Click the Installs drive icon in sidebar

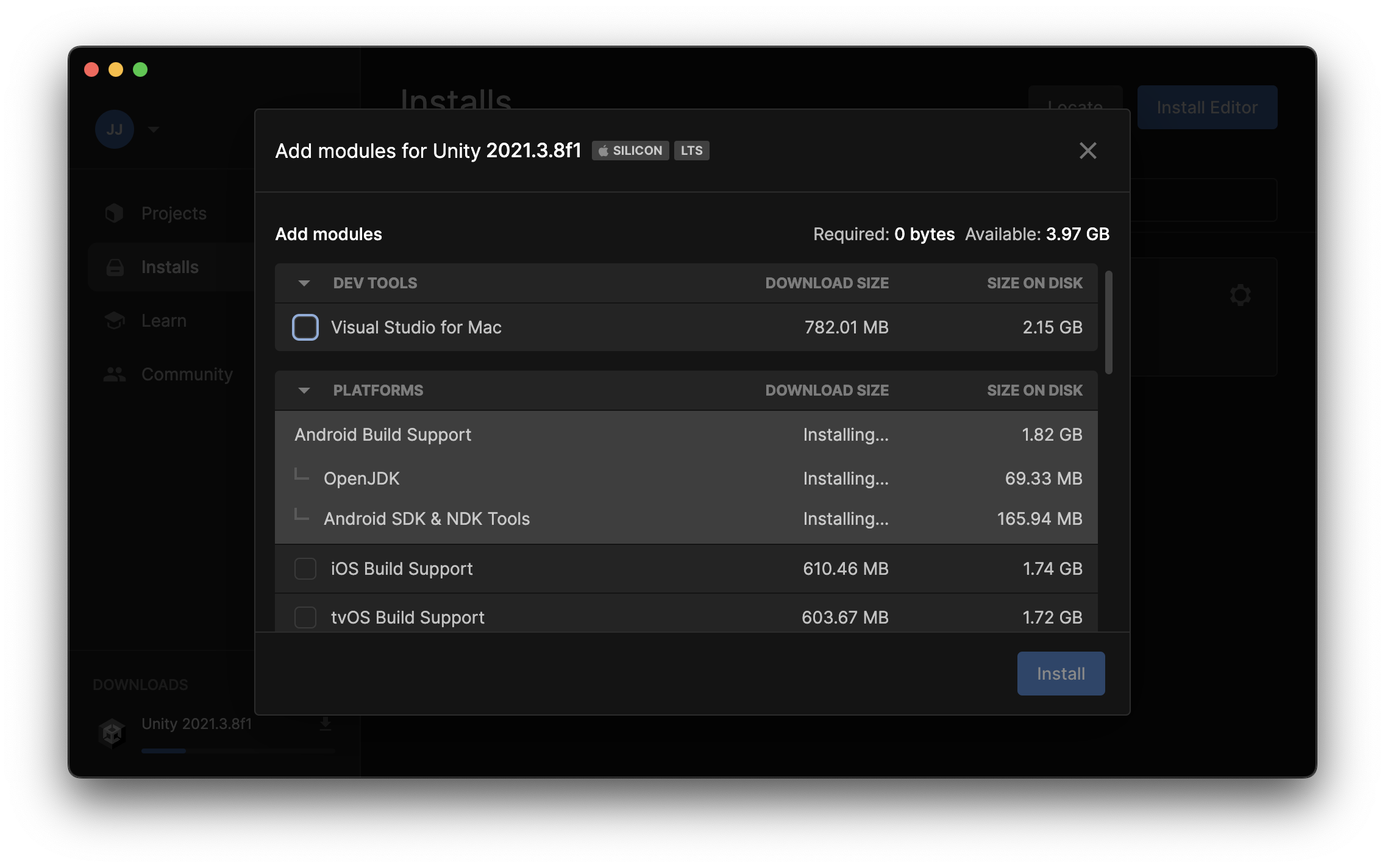(x=115, y=267)
